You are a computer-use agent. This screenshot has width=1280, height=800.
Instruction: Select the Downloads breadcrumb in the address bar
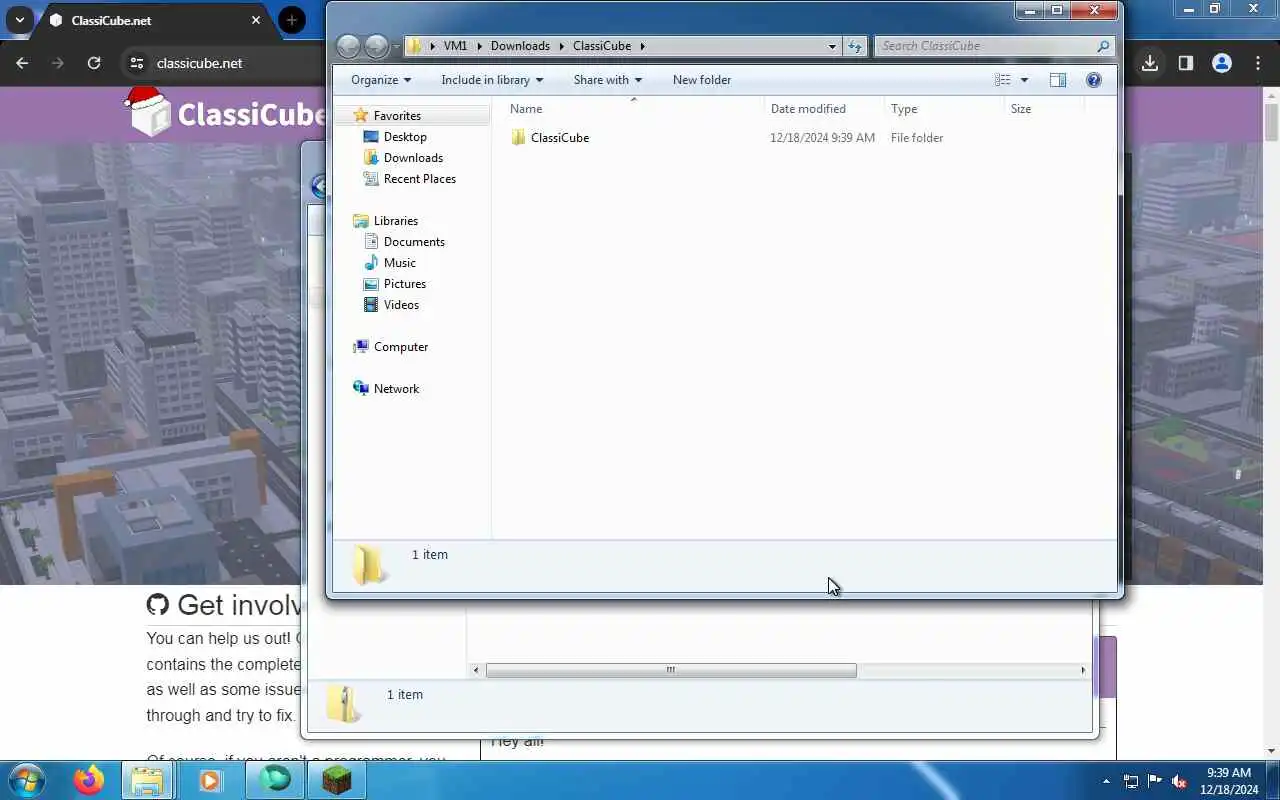coord(520,46)
